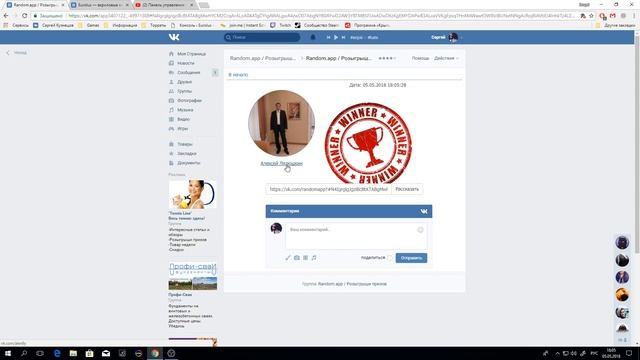Click the home icon beside Моя Страница
Viewport: 640px width, 360px height.
pos(171,54)
